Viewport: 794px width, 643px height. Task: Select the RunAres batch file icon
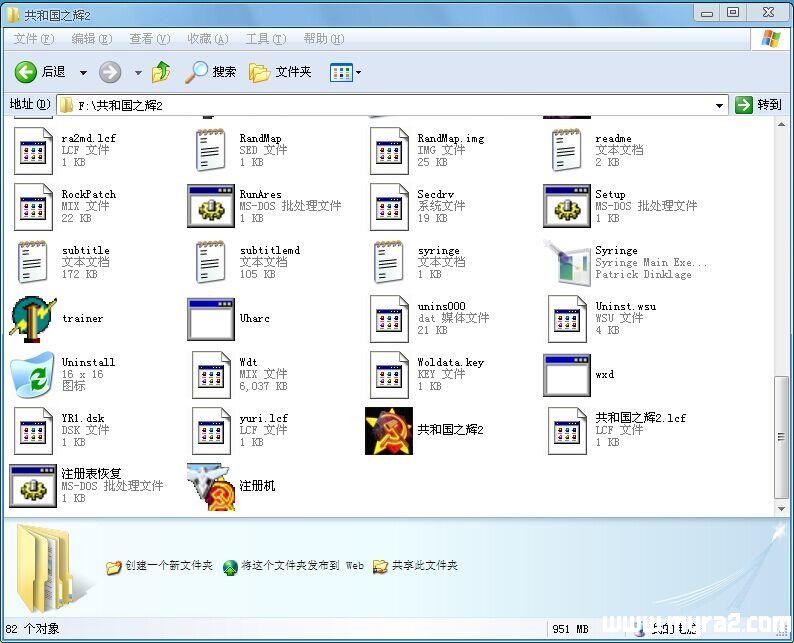(211, 207)
